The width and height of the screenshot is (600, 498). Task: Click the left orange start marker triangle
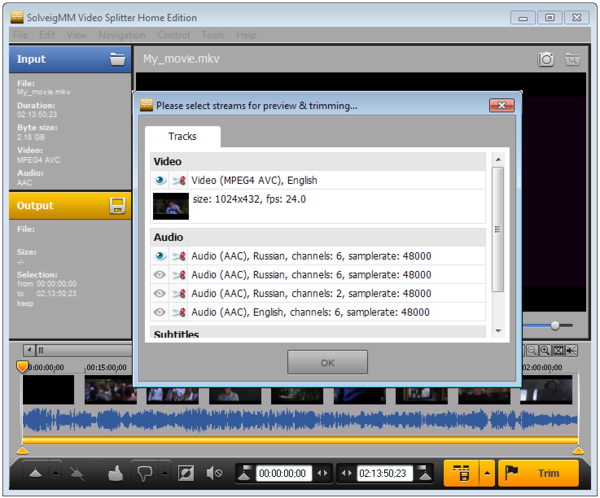click(x=23, y=451)
